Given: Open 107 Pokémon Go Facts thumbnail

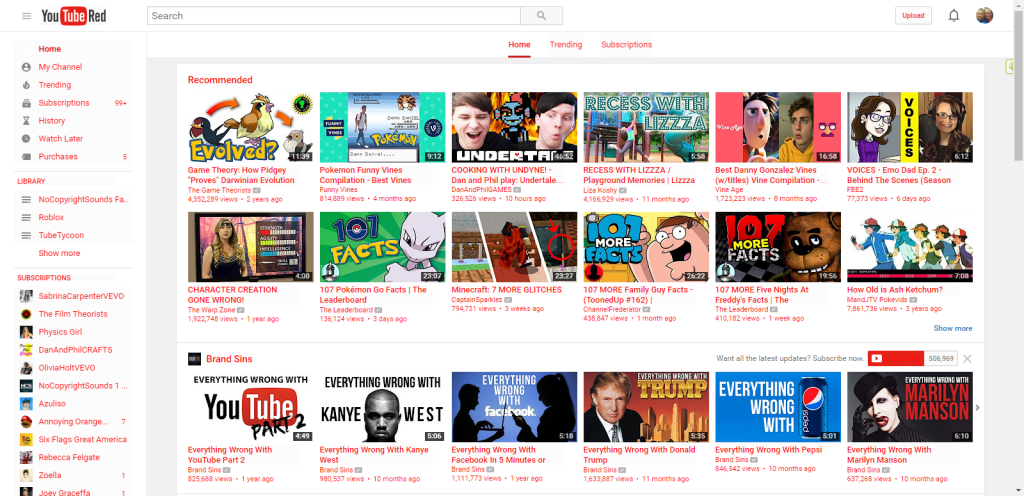Looking at the screenshot, I should pos(383,247).
